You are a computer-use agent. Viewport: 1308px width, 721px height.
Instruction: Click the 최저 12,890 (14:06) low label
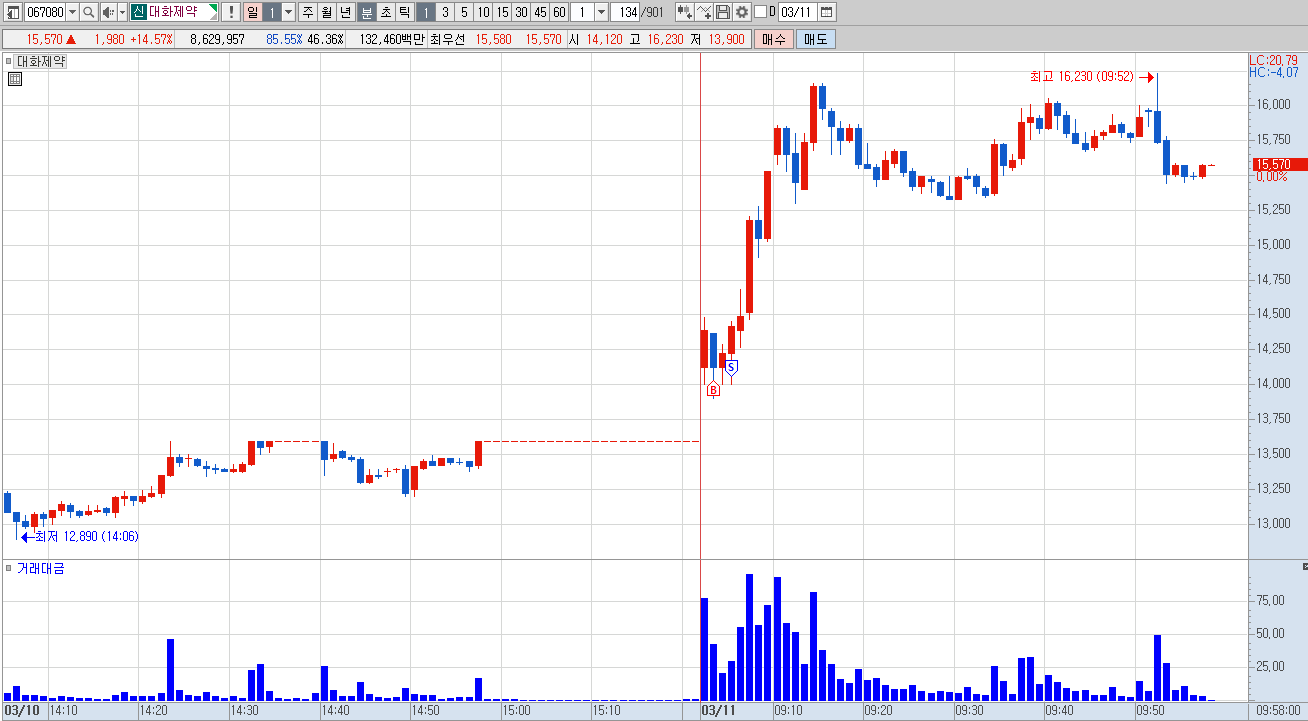tap(86, 537)
